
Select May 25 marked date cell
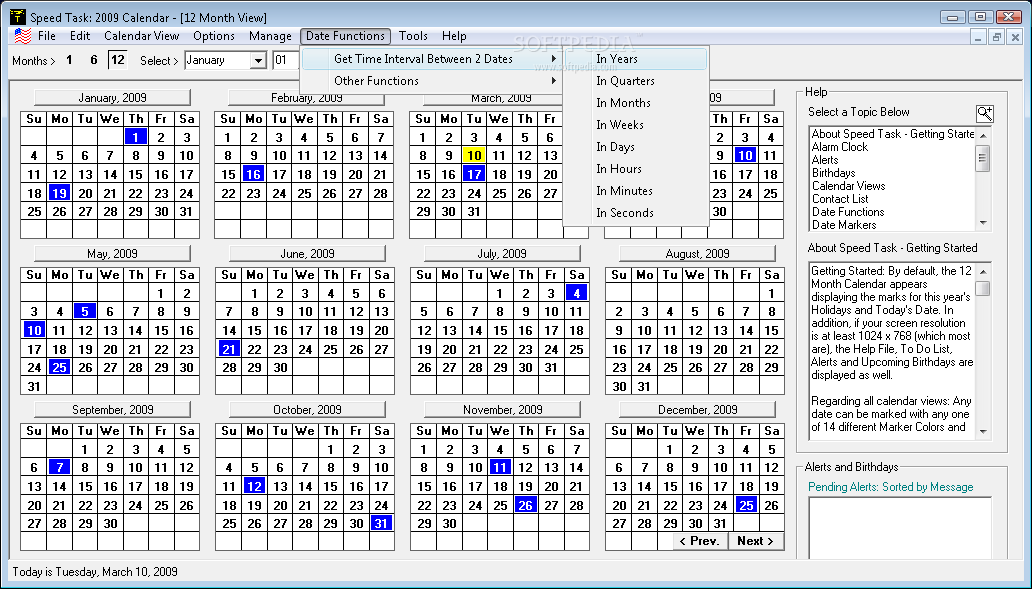coord(59,368)
